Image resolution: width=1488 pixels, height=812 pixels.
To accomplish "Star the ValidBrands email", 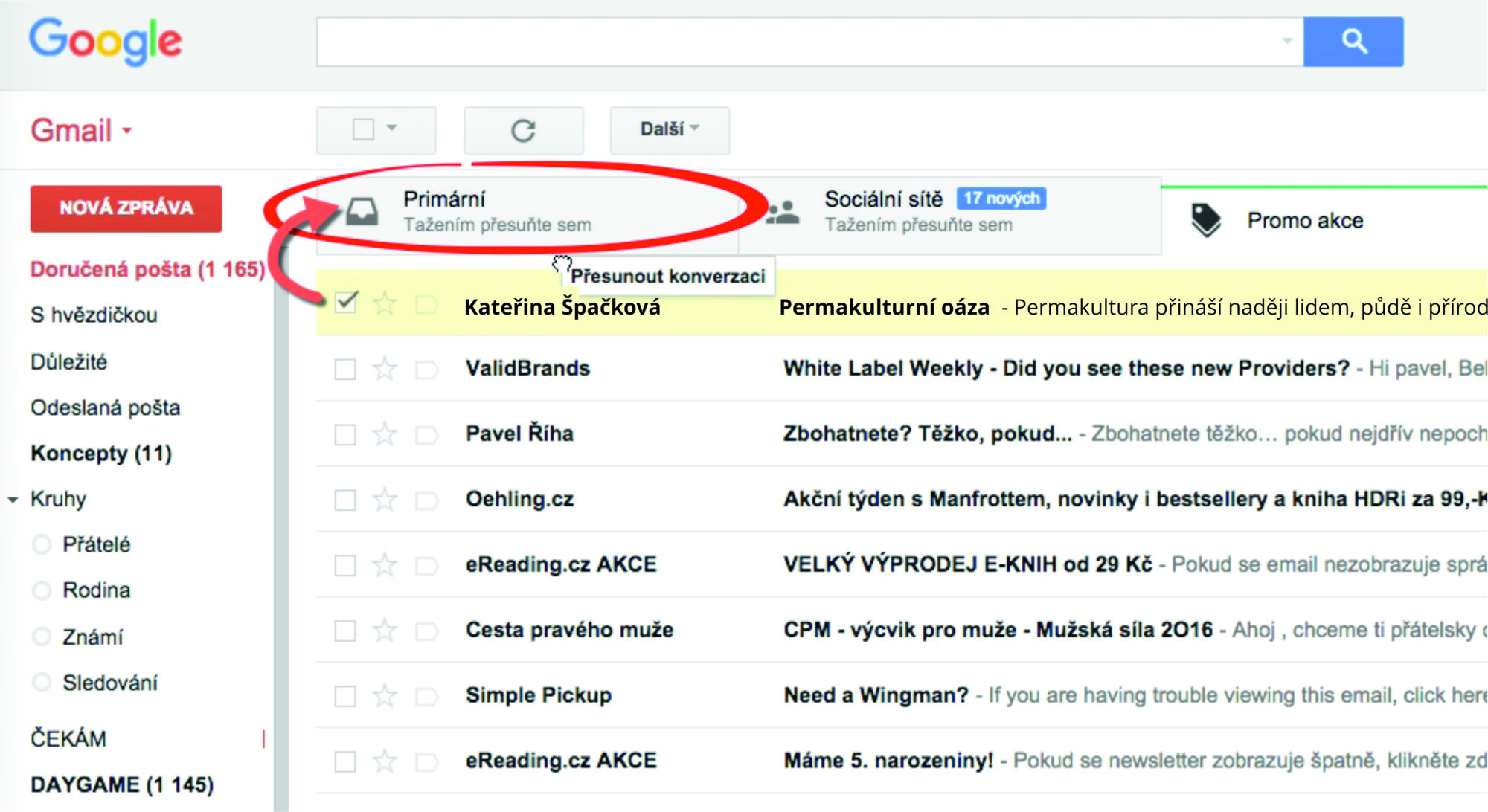I will pyautogui.click(x=385, y=369).
